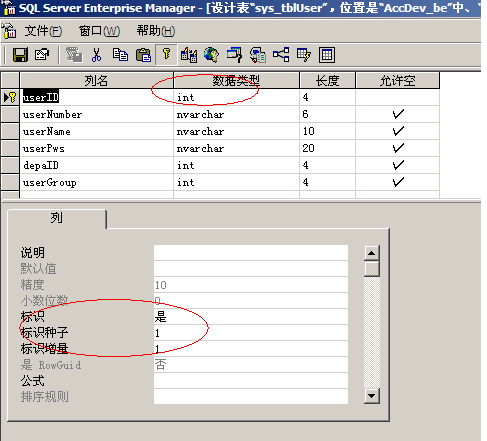This screenshot has width=487, height=441.
Task: Click the Copy icon in toolbar
Action: click(120, 55)
